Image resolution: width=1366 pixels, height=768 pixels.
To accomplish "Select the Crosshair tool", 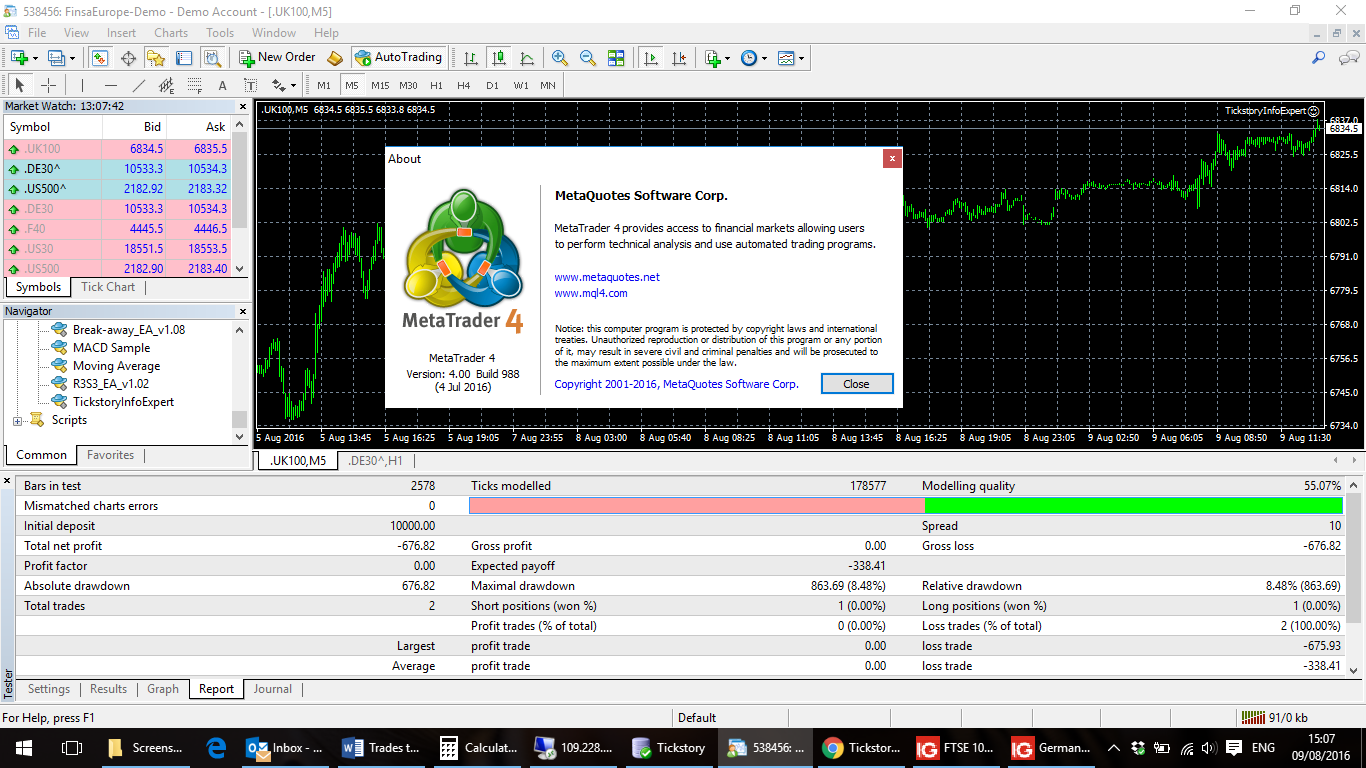I will (x=48, y=85).
